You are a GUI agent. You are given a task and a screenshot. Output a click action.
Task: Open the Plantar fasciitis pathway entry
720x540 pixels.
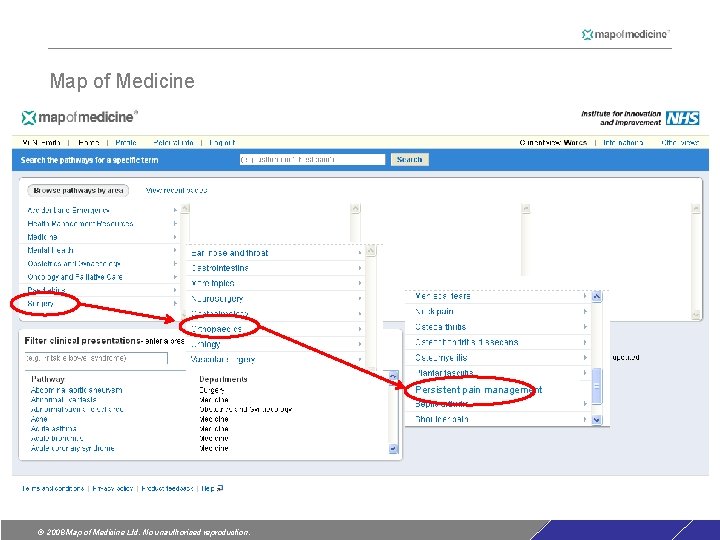[x=444, y=373]
